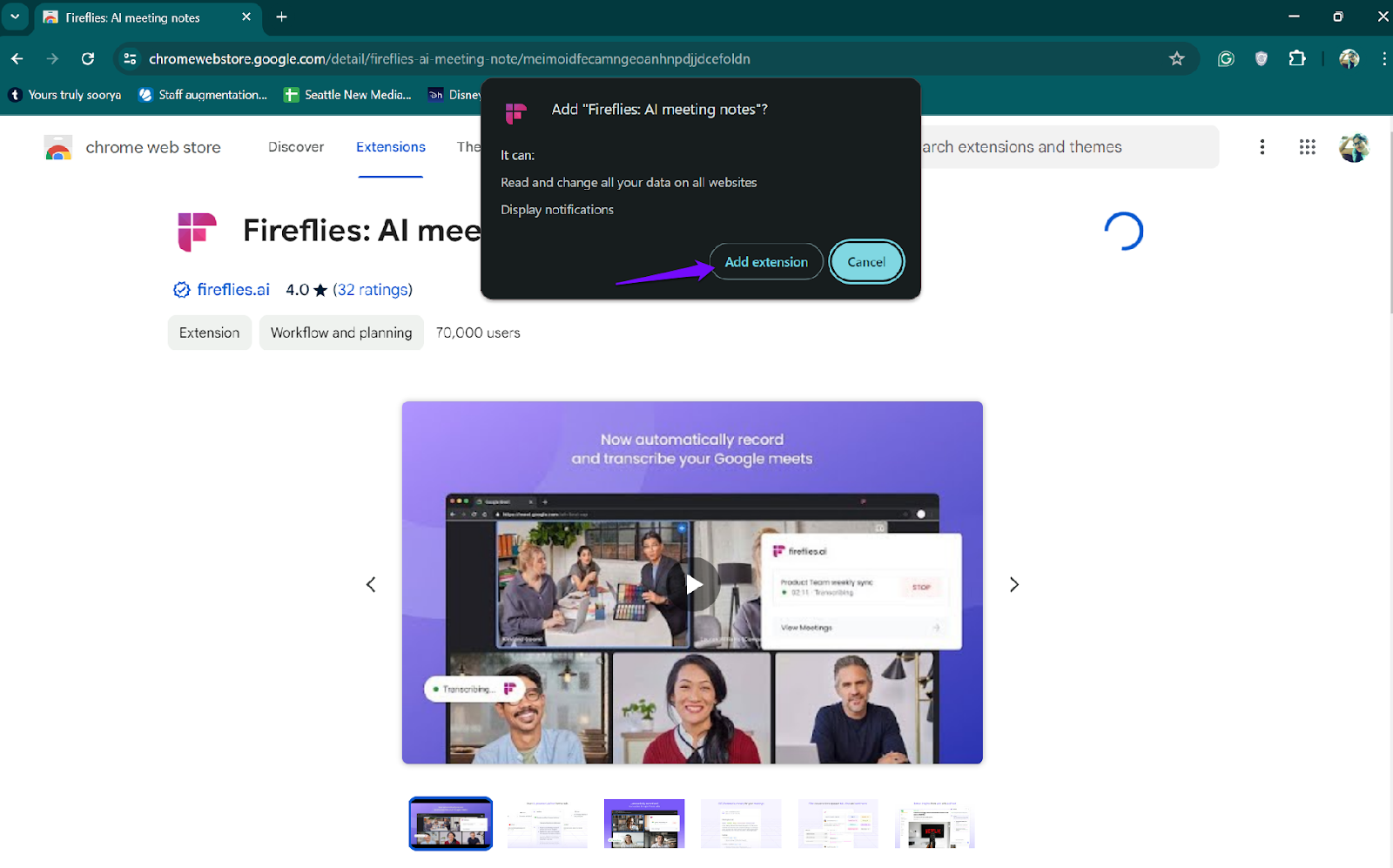This screenshot has width=1393, height=868.
Task: Click the Fireflies logo beside the title
Action: point(197,232)
